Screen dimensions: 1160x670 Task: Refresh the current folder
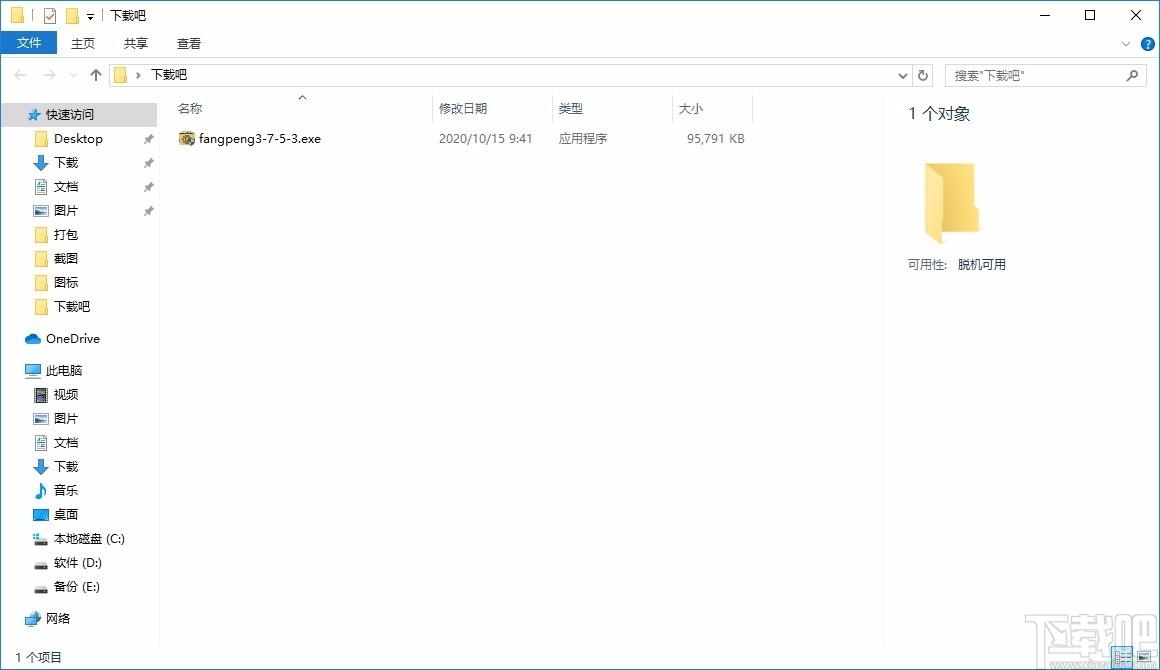coord(923,75)
